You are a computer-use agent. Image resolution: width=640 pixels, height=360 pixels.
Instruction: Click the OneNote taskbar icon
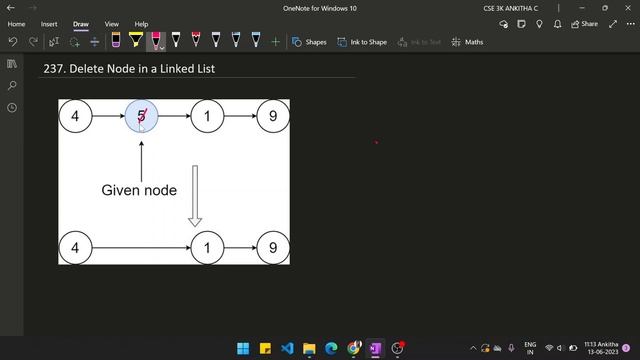[375, 348]
